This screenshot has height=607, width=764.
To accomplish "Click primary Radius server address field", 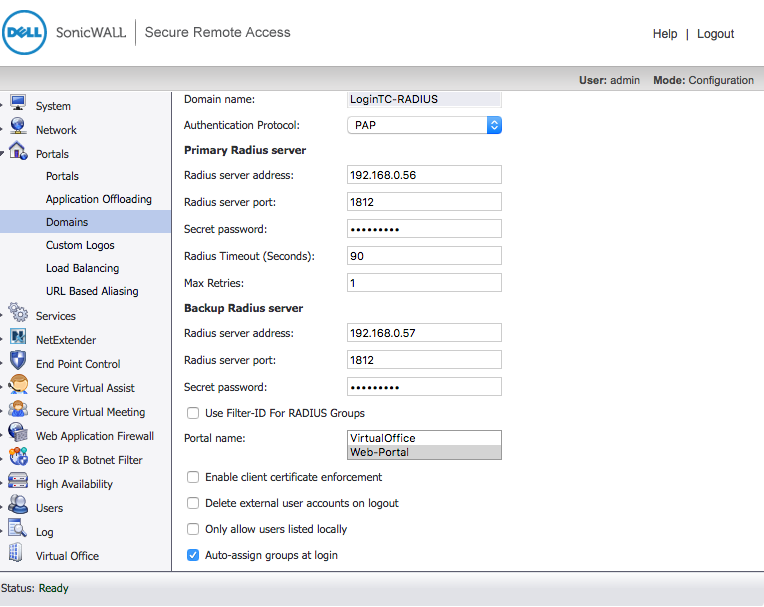I will click(424, 175).
